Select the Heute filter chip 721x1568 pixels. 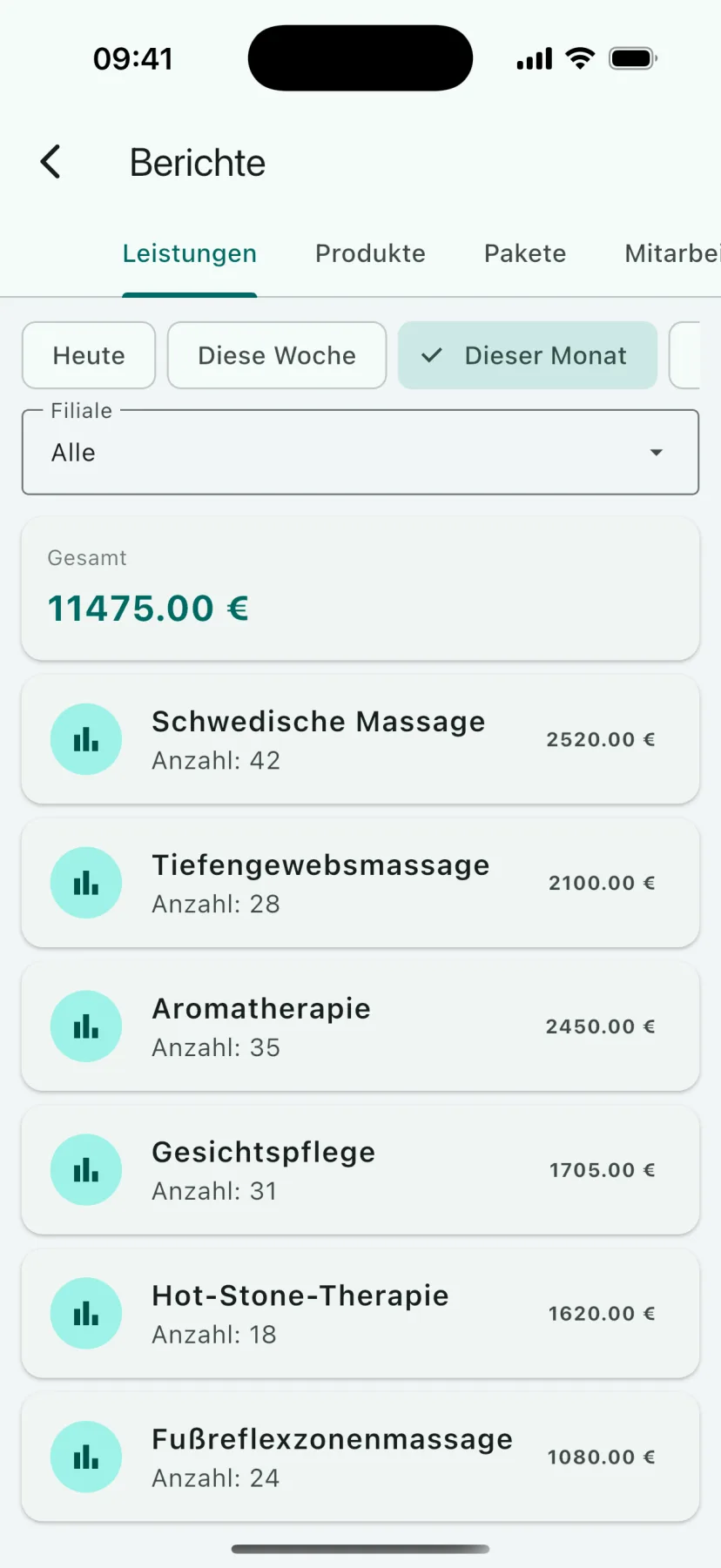click(89, 355)
